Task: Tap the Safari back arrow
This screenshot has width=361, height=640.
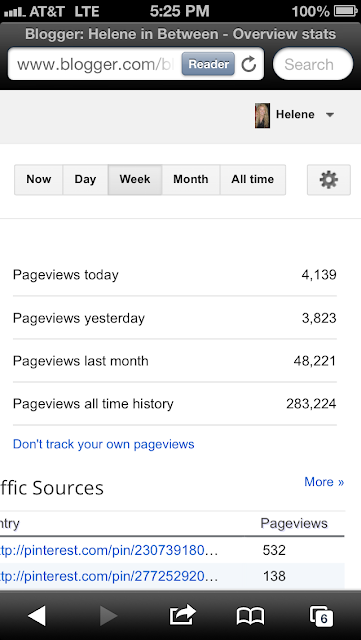Action: pos(37,616)
